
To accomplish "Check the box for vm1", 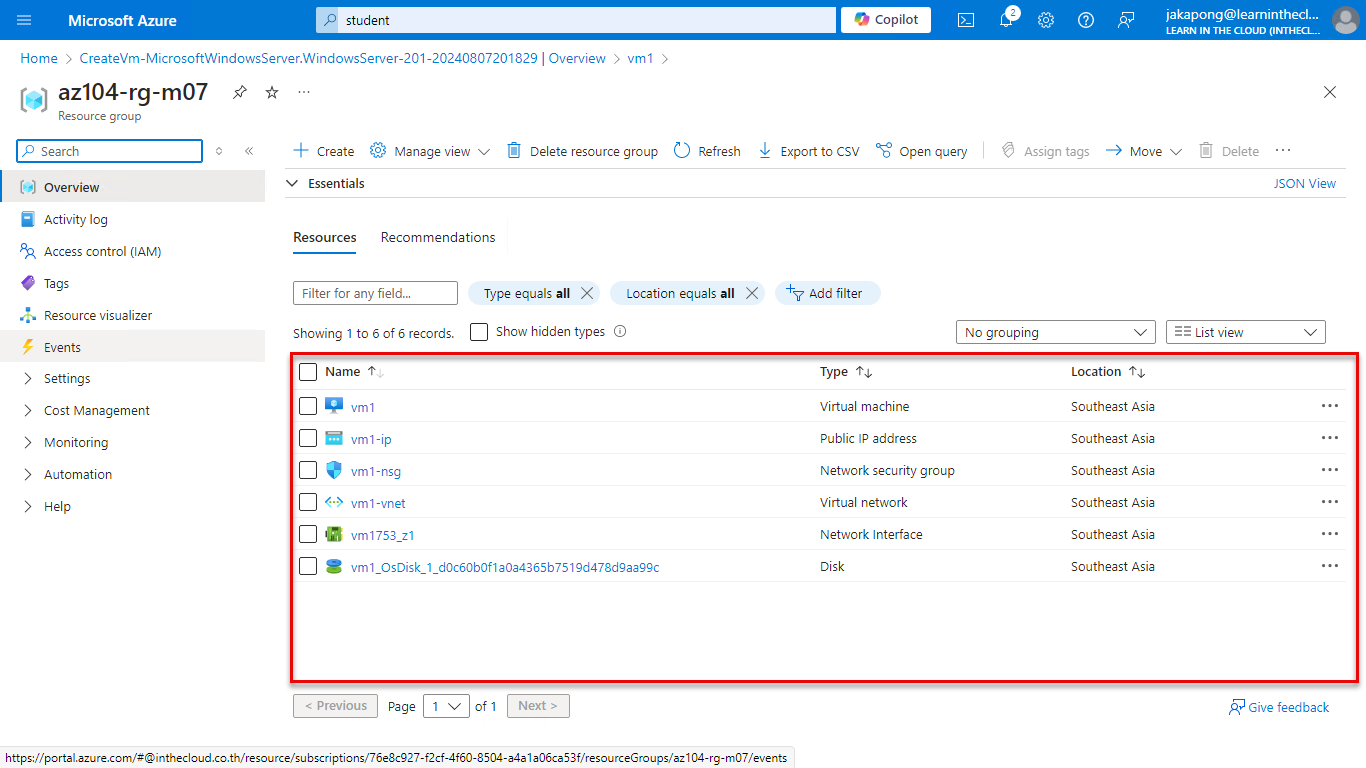I will 308,406.
